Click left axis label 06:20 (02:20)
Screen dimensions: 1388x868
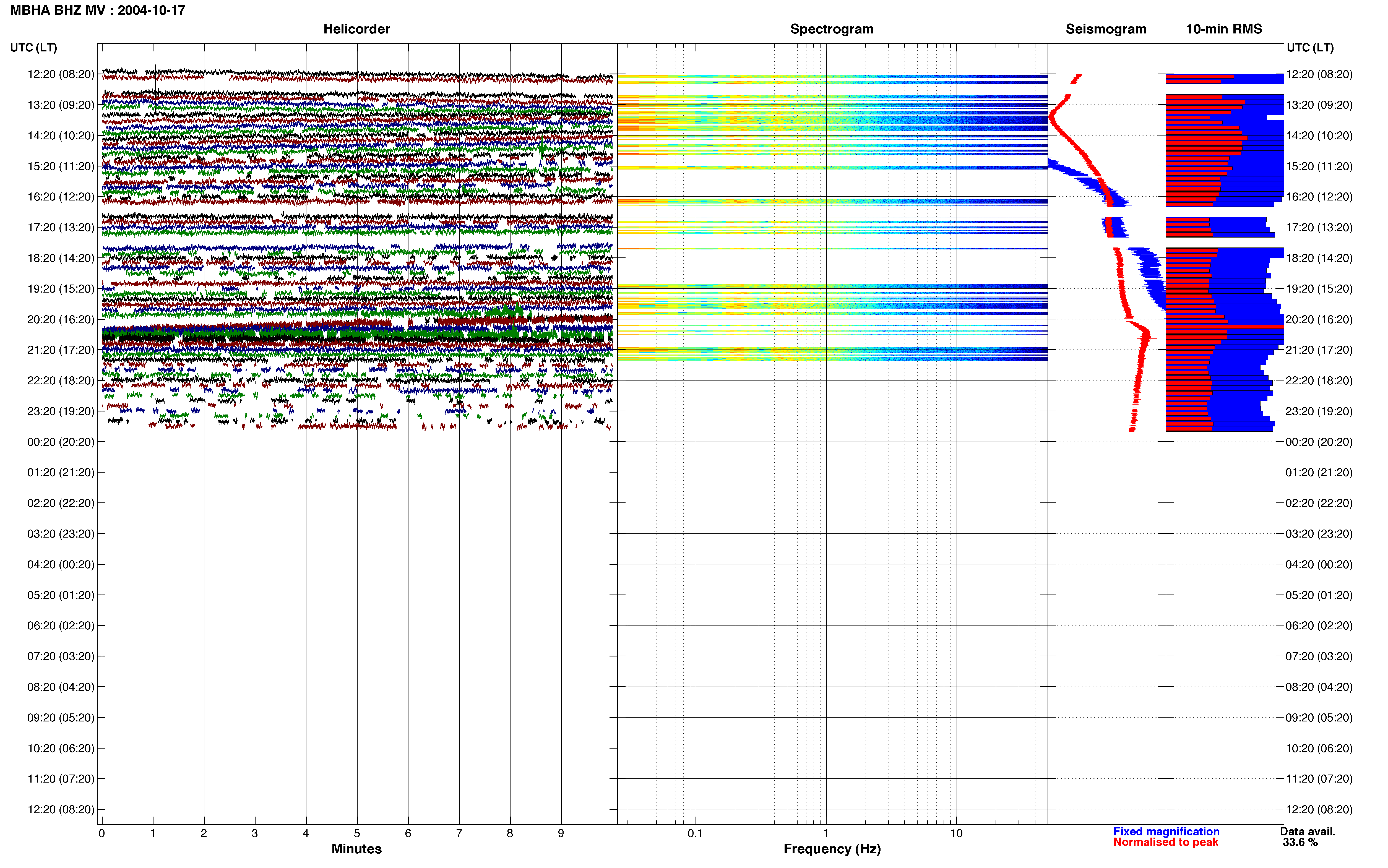(x=61, y=626)
